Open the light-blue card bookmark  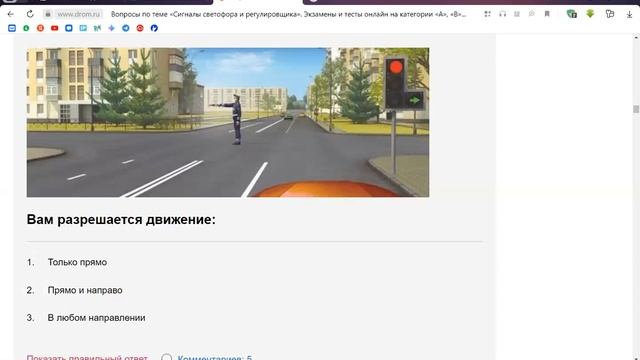pyautogui.click(x=83, y=28)
